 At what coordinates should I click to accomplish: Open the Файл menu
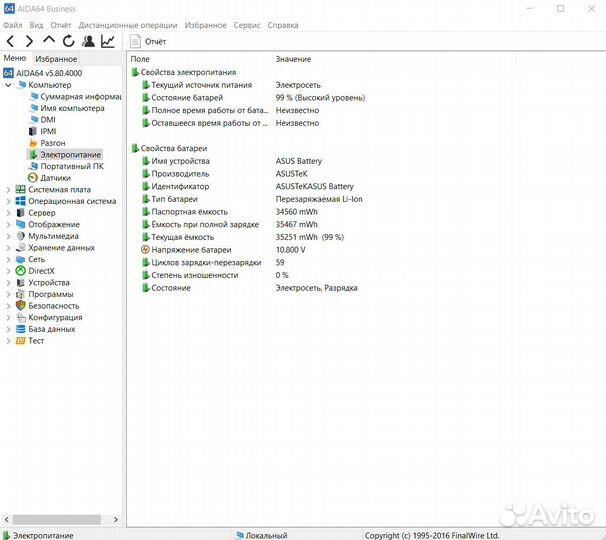(12, 25)
